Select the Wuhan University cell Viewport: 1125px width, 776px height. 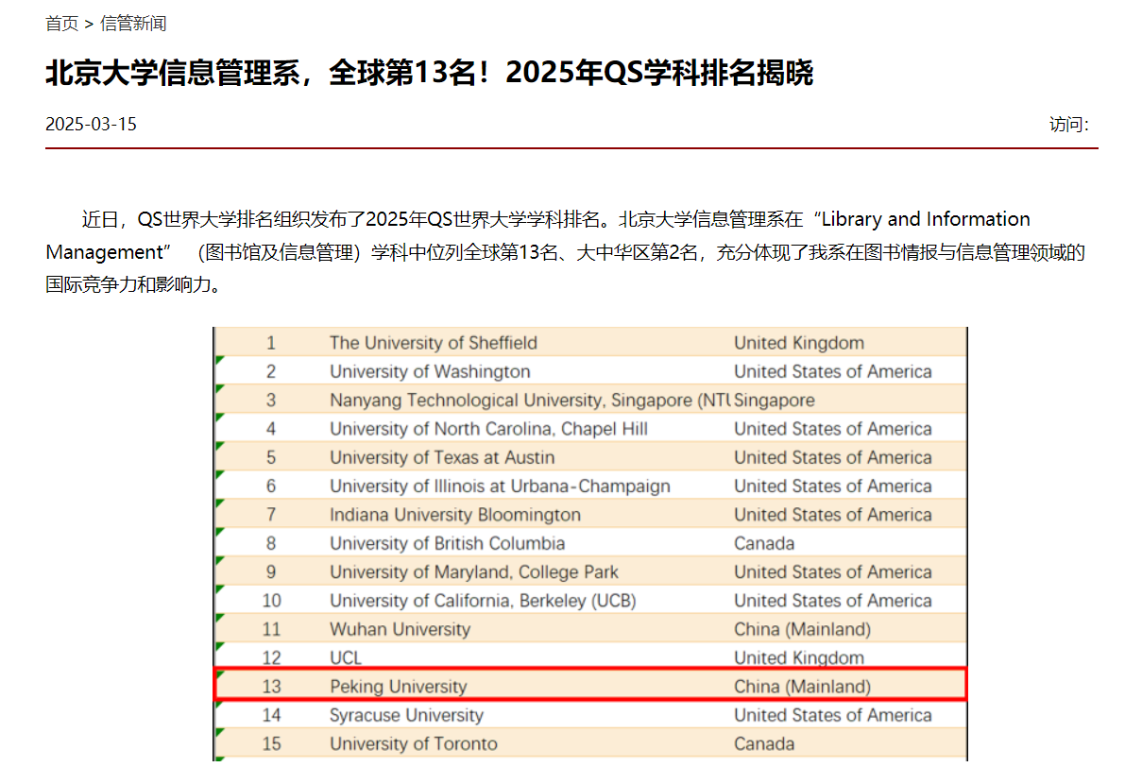point(400,630)
